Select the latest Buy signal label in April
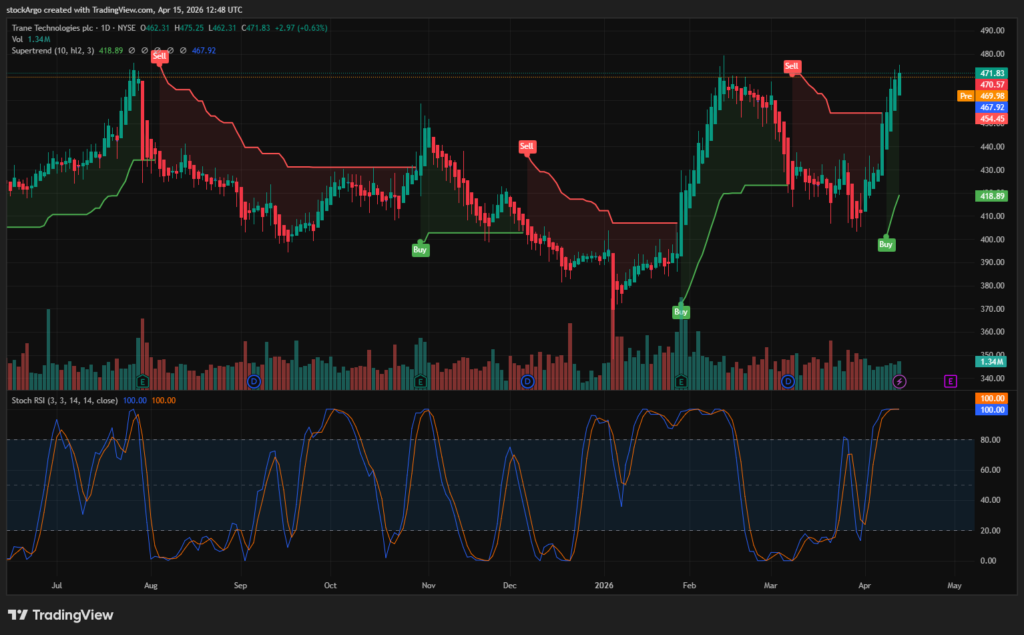This screenshot has height=635, width=1024. click(x=886, y=244)
